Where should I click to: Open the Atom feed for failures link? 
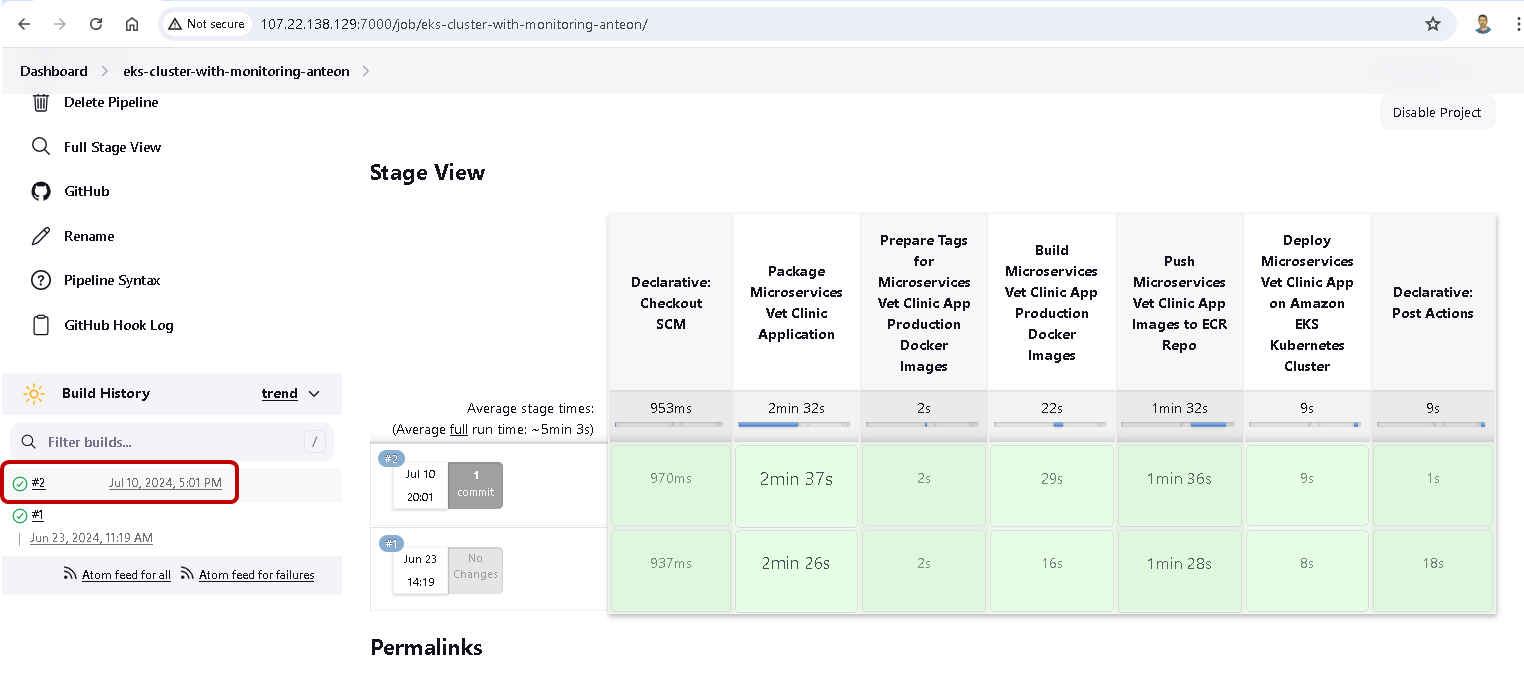(256, 575)
